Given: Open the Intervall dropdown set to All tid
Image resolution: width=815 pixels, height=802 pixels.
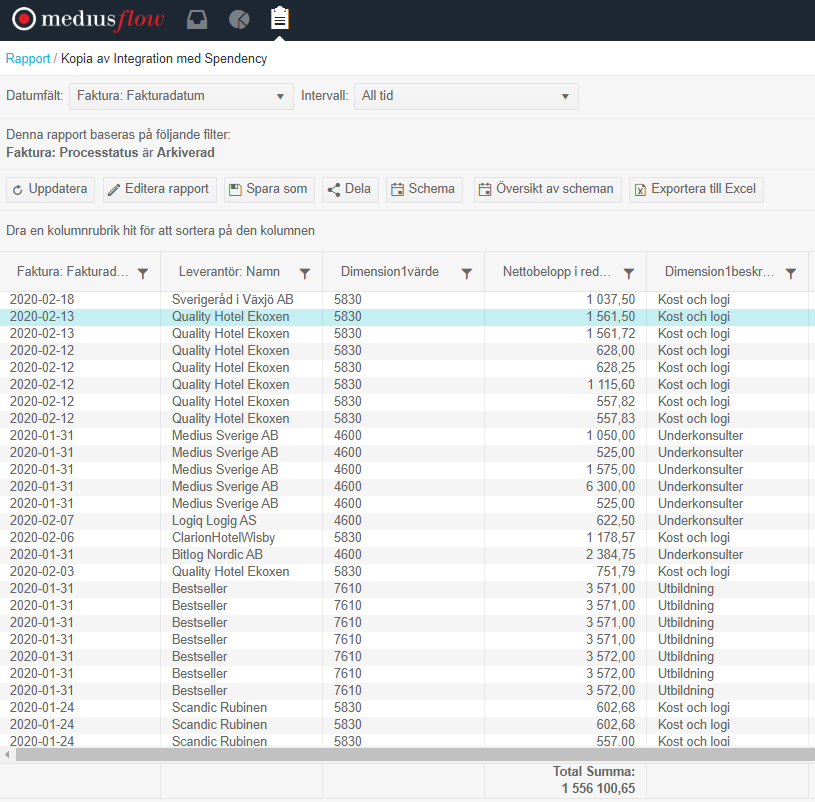Looking at the screenshot, I should (x=466, y=96).
